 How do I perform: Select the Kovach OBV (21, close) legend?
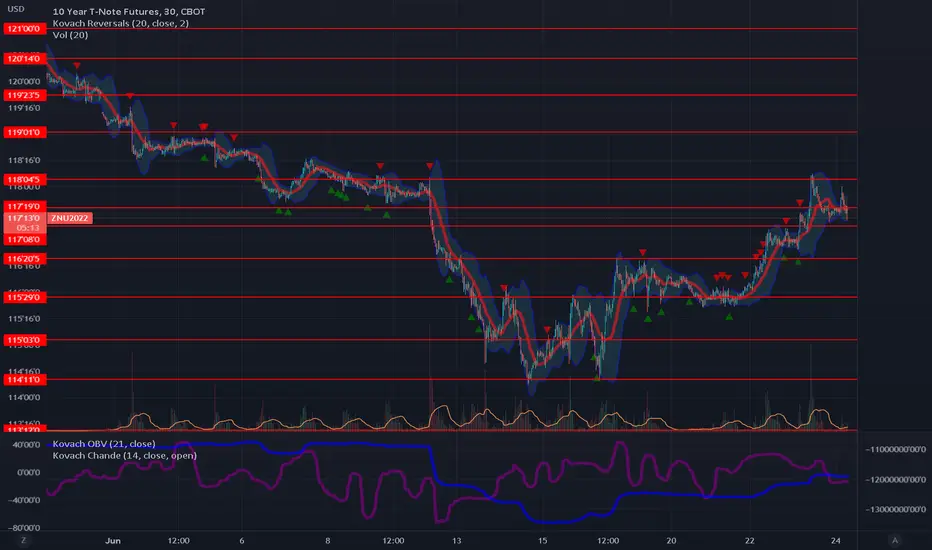pyautogui.click(x=104, y=444)
